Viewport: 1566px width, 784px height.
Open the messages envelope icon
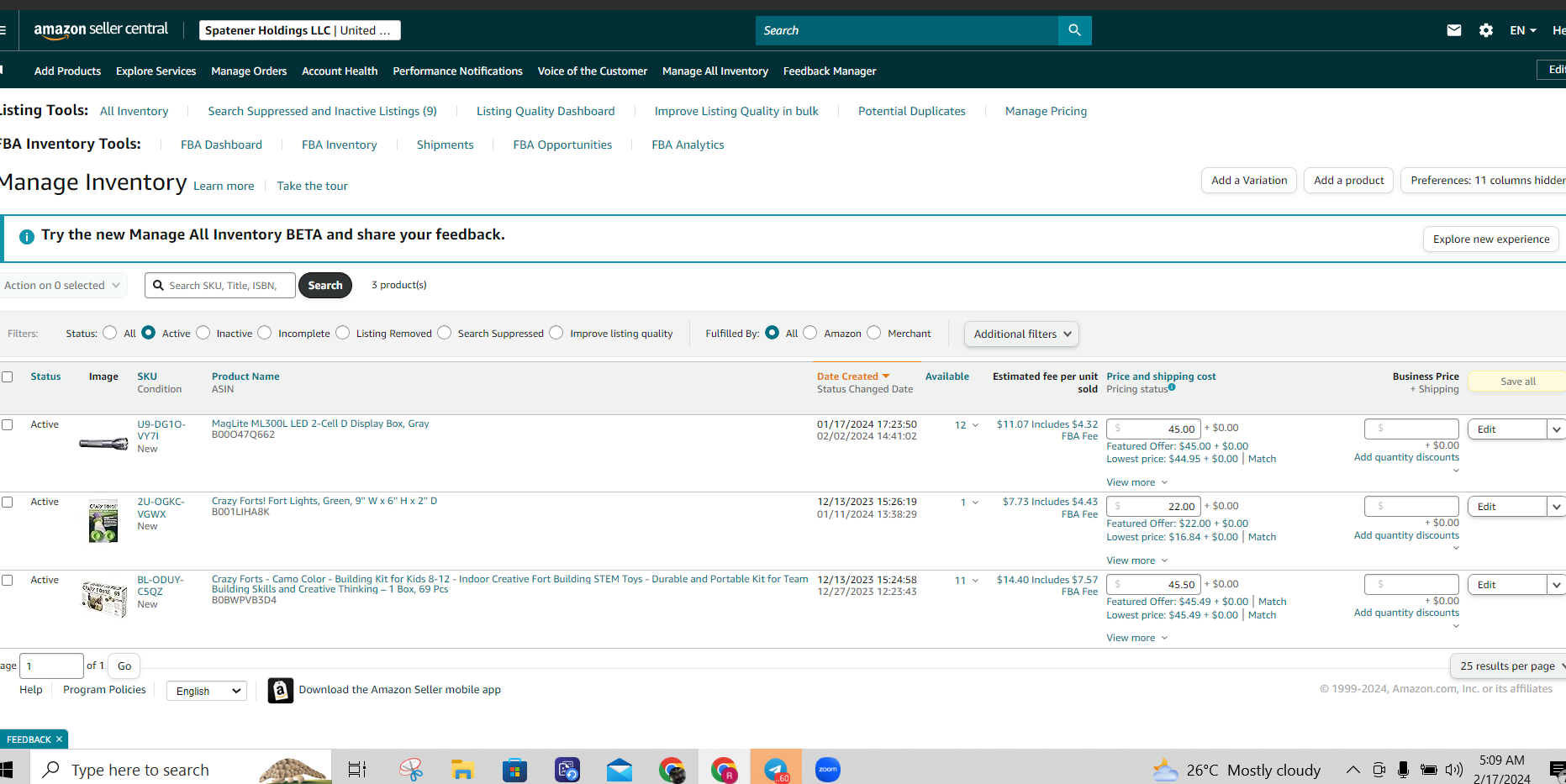point(1453,30)
